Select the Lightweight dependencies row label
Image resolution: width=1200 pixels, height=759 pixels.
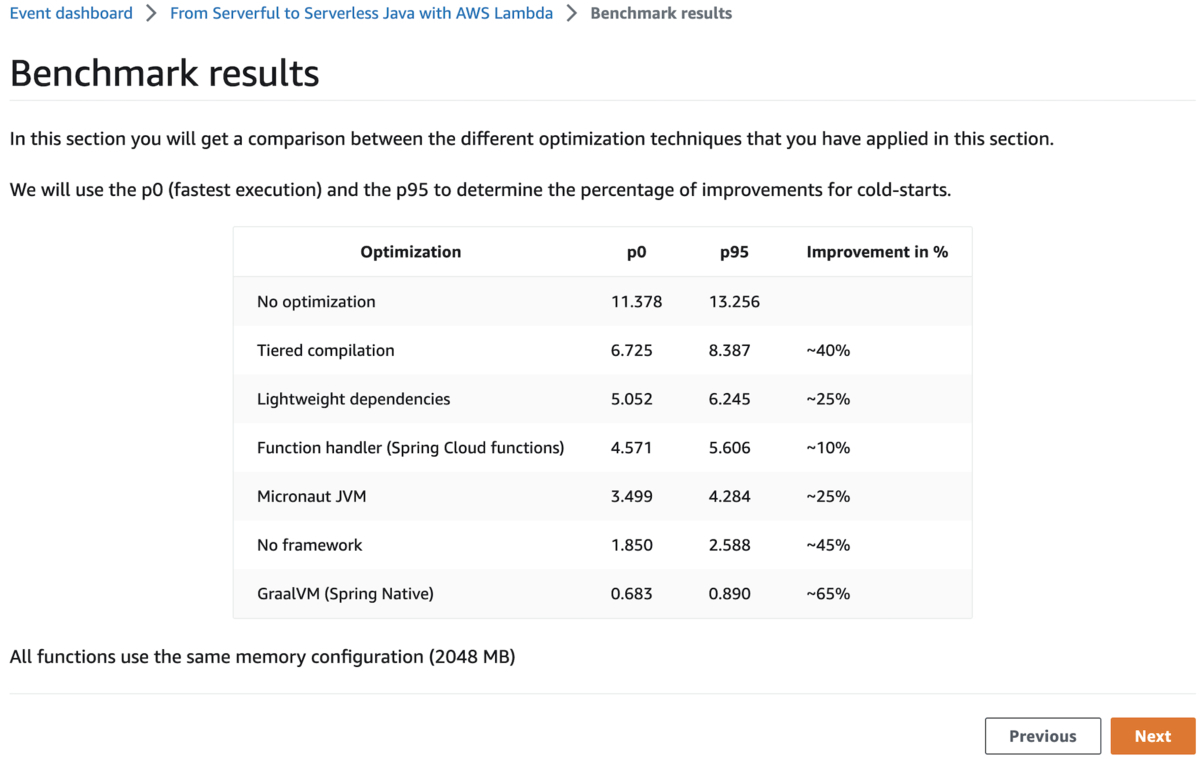[x=353, y=399]
